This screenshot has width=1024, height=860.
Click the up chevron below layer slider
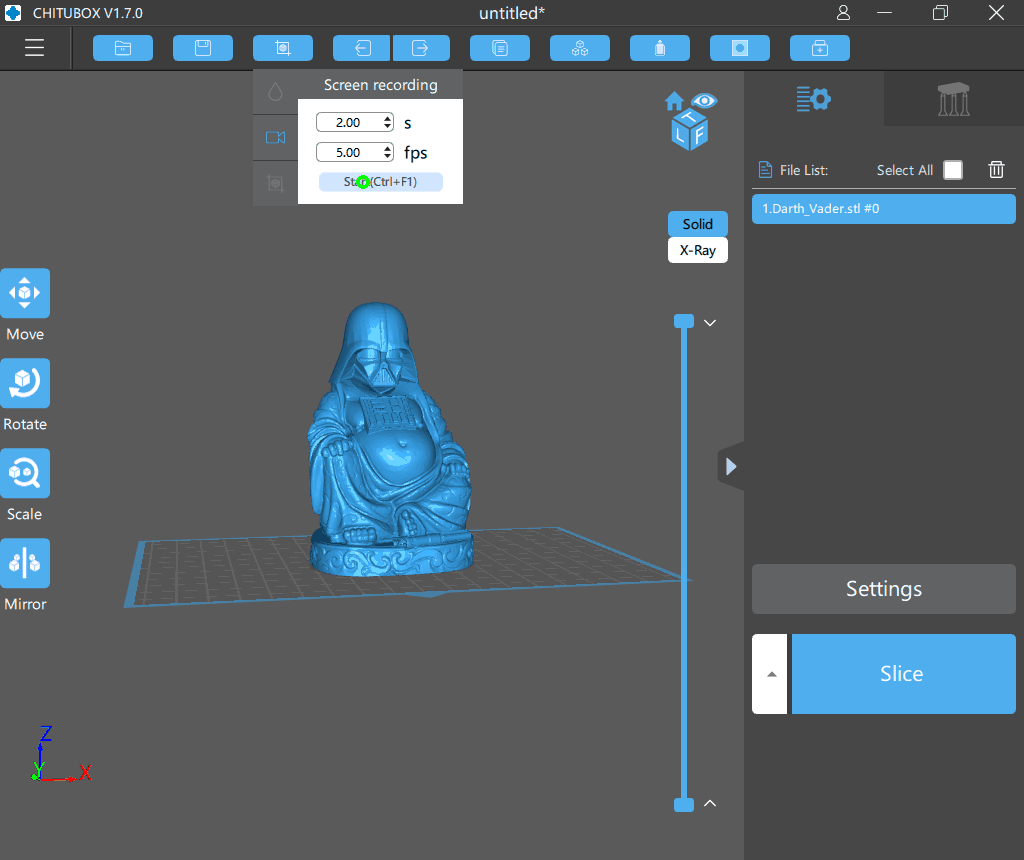[710, 804]
